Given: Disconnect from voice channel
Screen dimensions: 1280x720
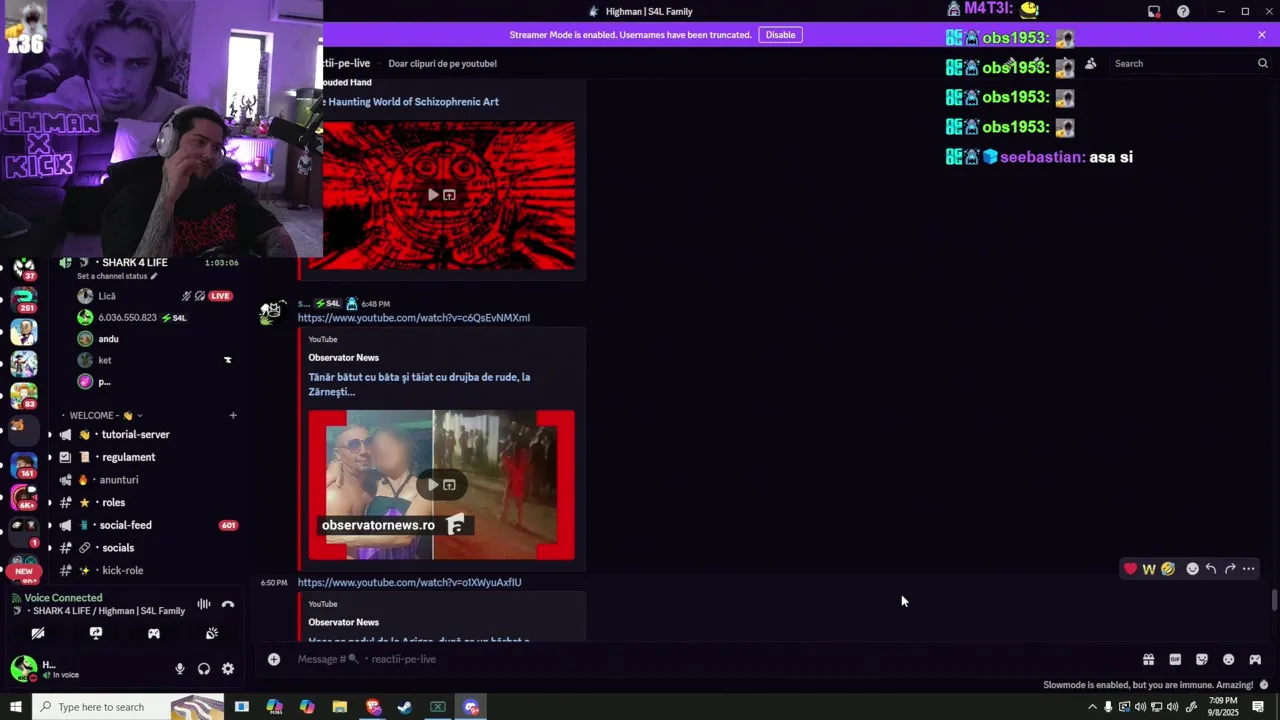Looking at the screenshot, I should 228,604.
